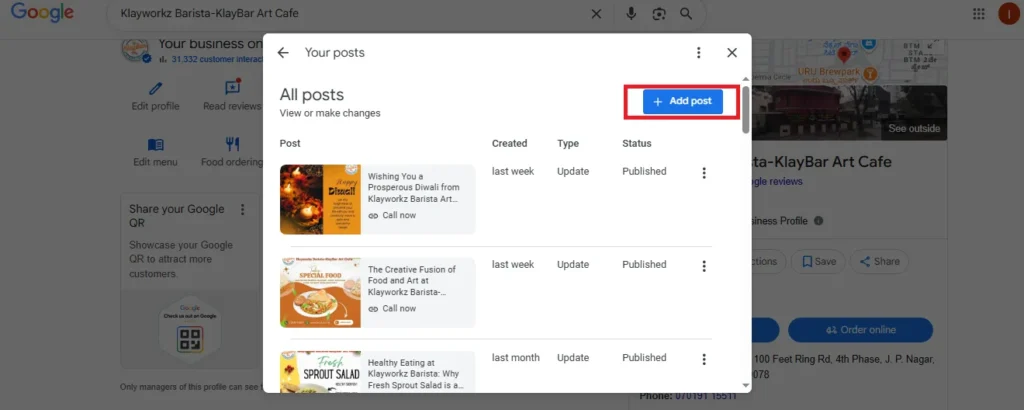Go back with the Your posts arrow
The height and width of the screenshot is (410, 1024).
[x=283, y=53]
